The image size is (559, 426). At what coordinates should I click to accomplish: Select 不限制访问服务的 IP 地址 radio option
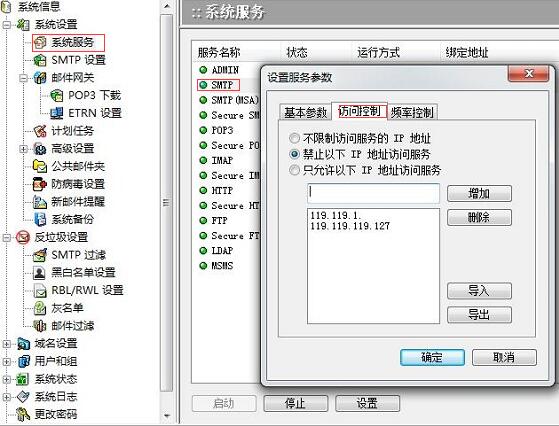(x=294, y=138)
